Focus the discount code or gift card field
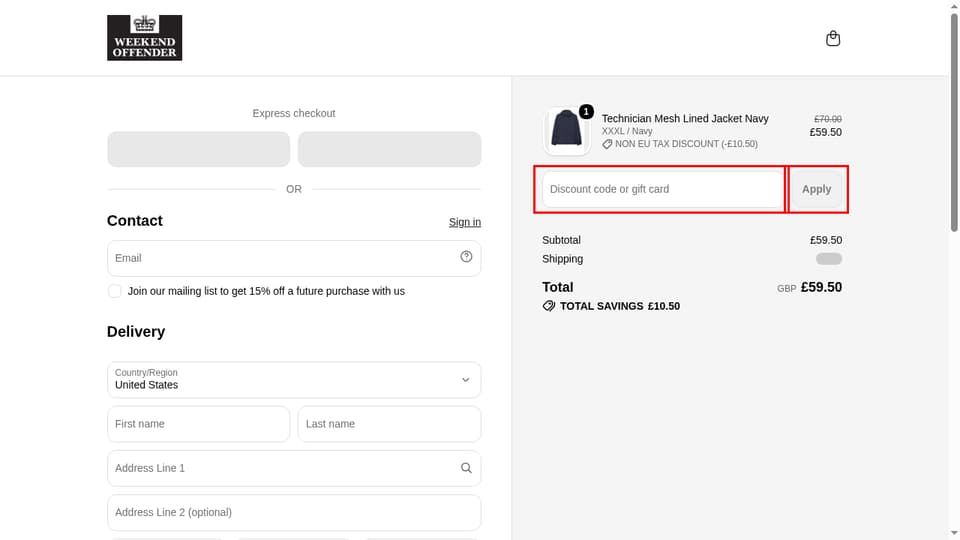960x540 pixels. (x=662, y=189)
